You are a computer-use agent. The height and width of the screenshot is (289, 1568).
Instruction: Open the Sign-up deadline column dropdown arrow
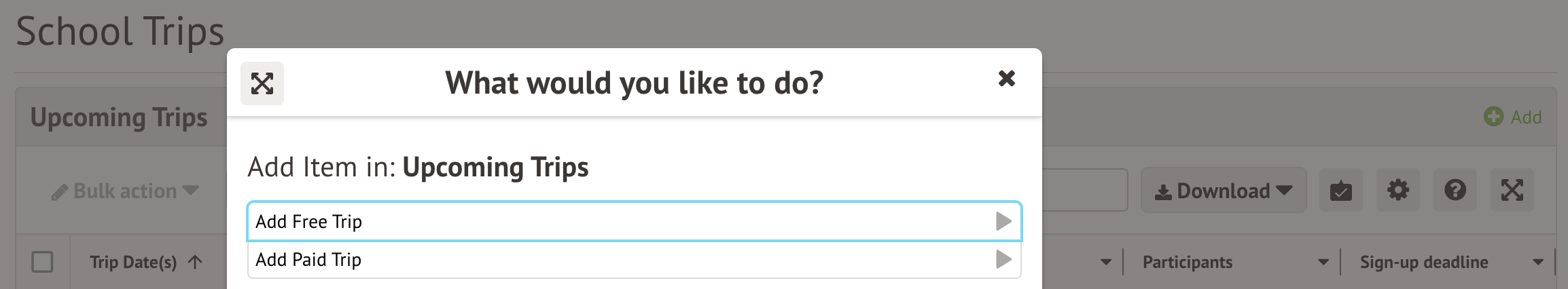(1538, 262)
